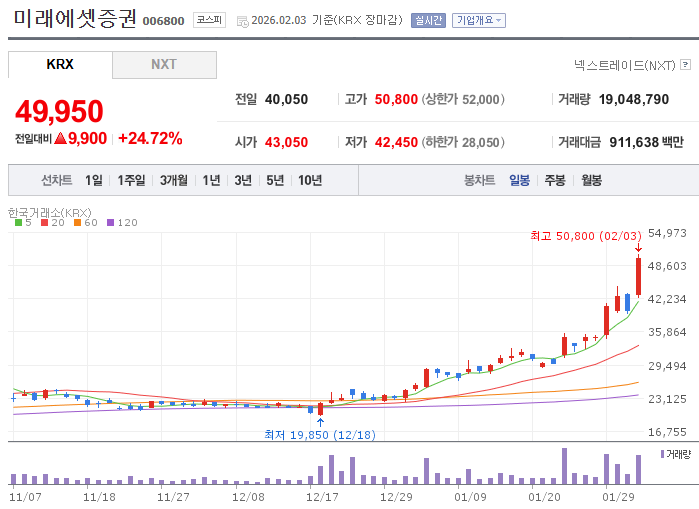Click the 거래량 value 19,048,790

[x=633, y=99]
